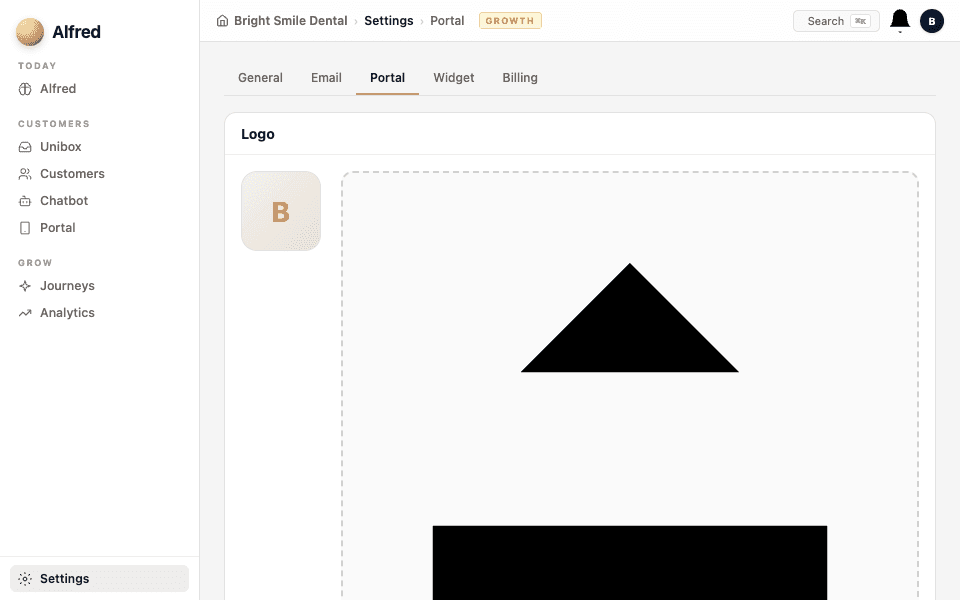Click the Chatbot robot icon
960x600 pixels.
pyautogui.click(x=25, y=201)
